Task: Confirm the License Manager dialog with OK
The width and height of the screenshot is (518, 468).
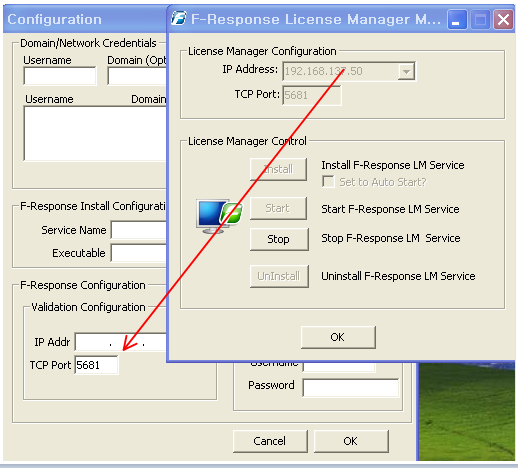Action: tap(338, 337)
